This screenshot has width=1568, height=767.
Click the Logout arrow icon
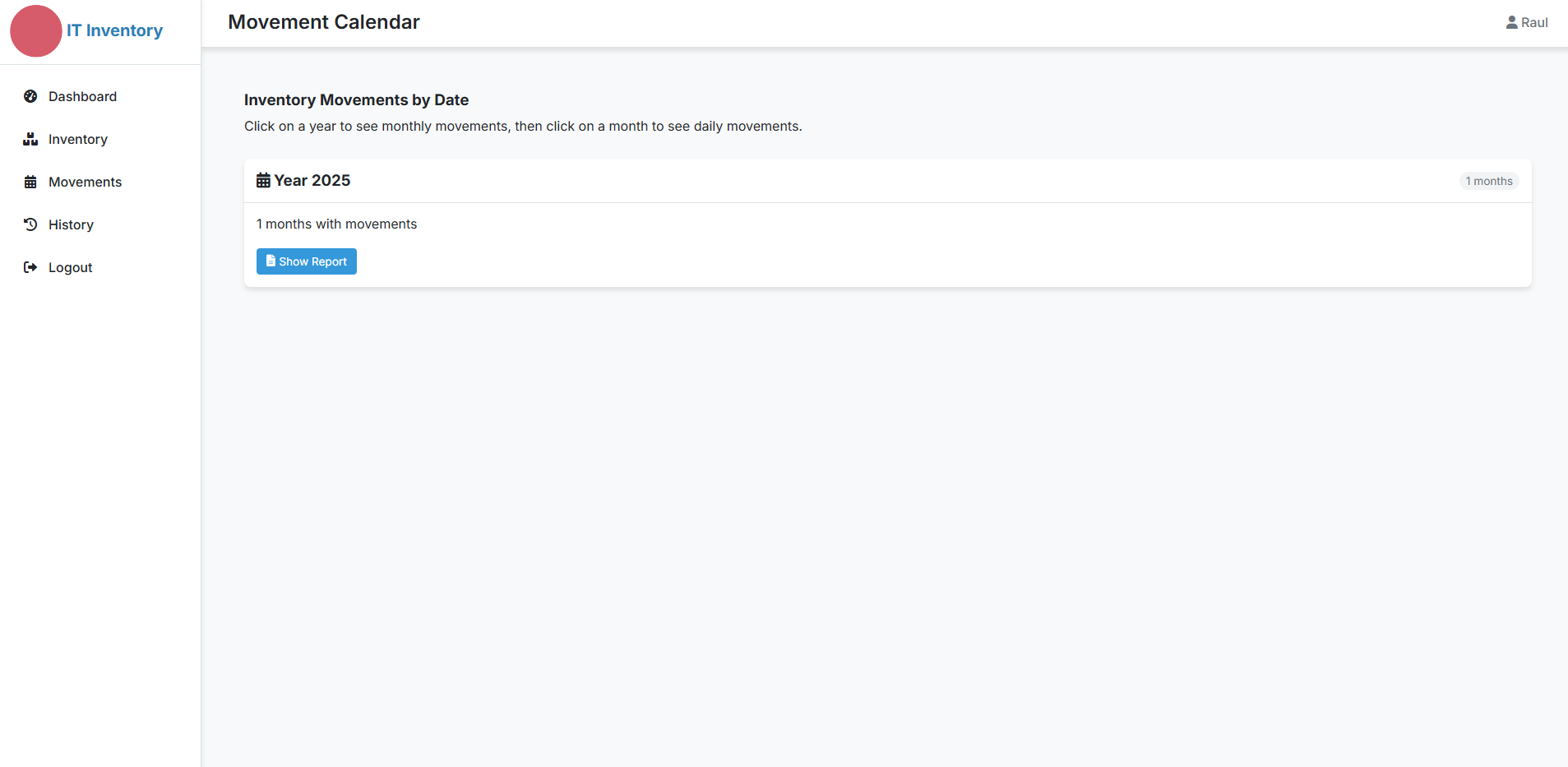pyautogui.click(x=30, y=267)
